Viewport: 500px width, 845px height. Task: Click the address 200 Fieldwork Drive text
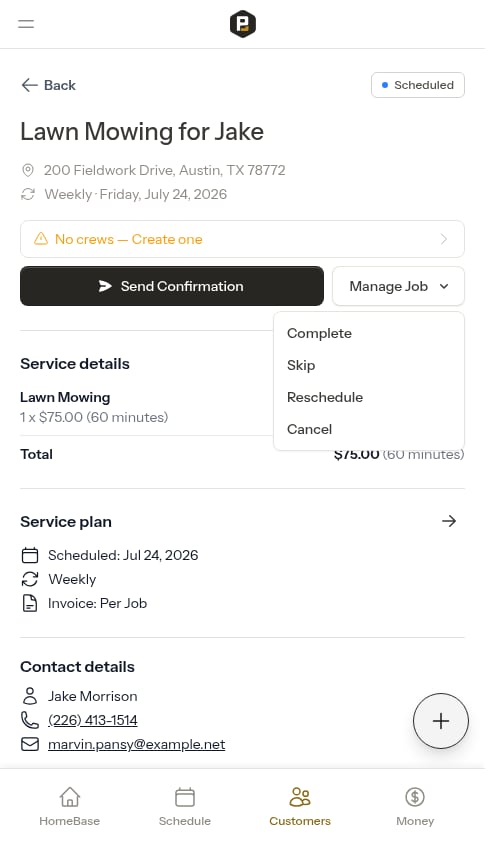pos(164,170)
